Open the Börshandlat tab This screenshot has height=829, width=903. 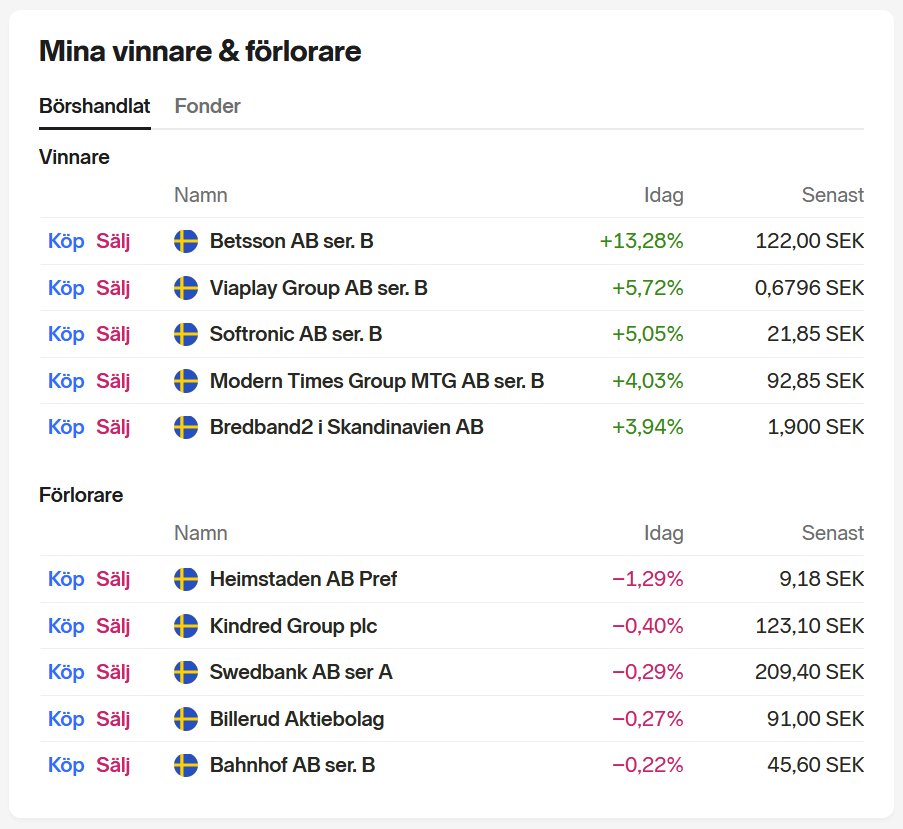tap(94, 106)
